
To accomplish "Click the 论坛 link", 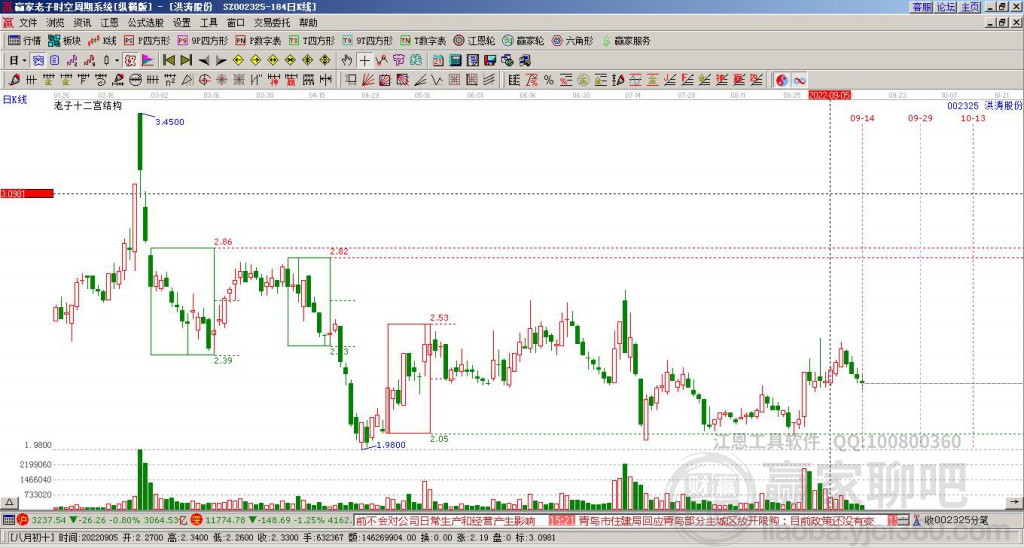I will pyautogui.click(x=946, y=7).
